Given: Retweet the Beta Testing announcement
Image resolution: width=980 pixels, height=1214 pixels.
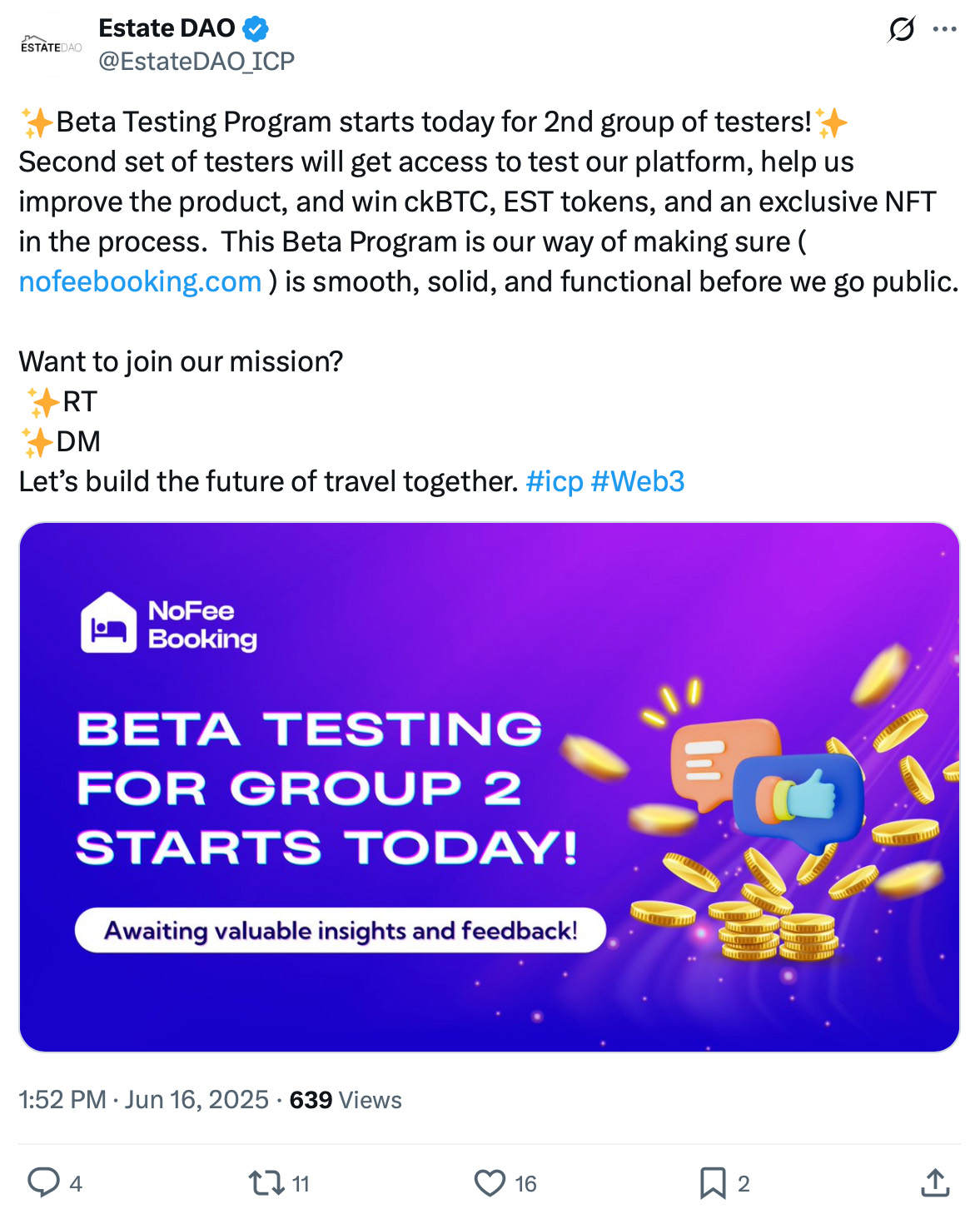Looking at the screenshot, I should [265, 1182].
